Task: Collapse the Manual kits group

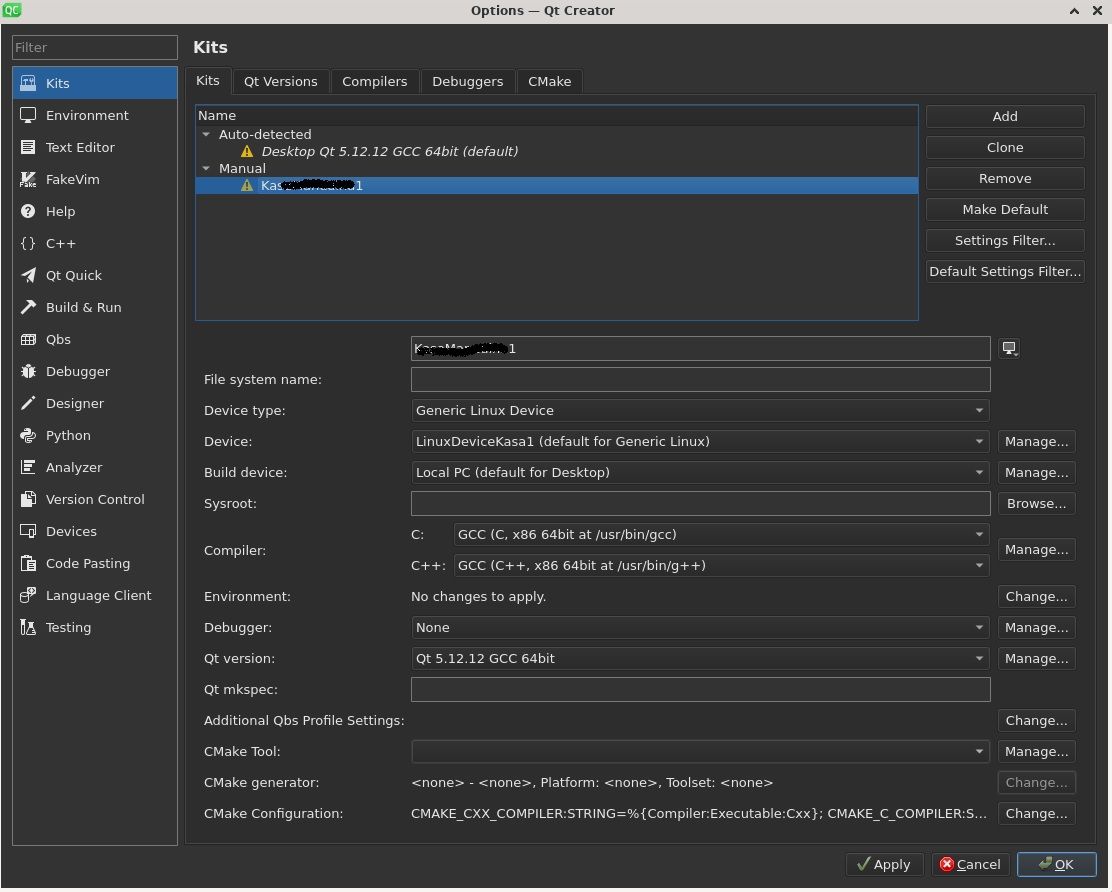Action: coord(206,169)
